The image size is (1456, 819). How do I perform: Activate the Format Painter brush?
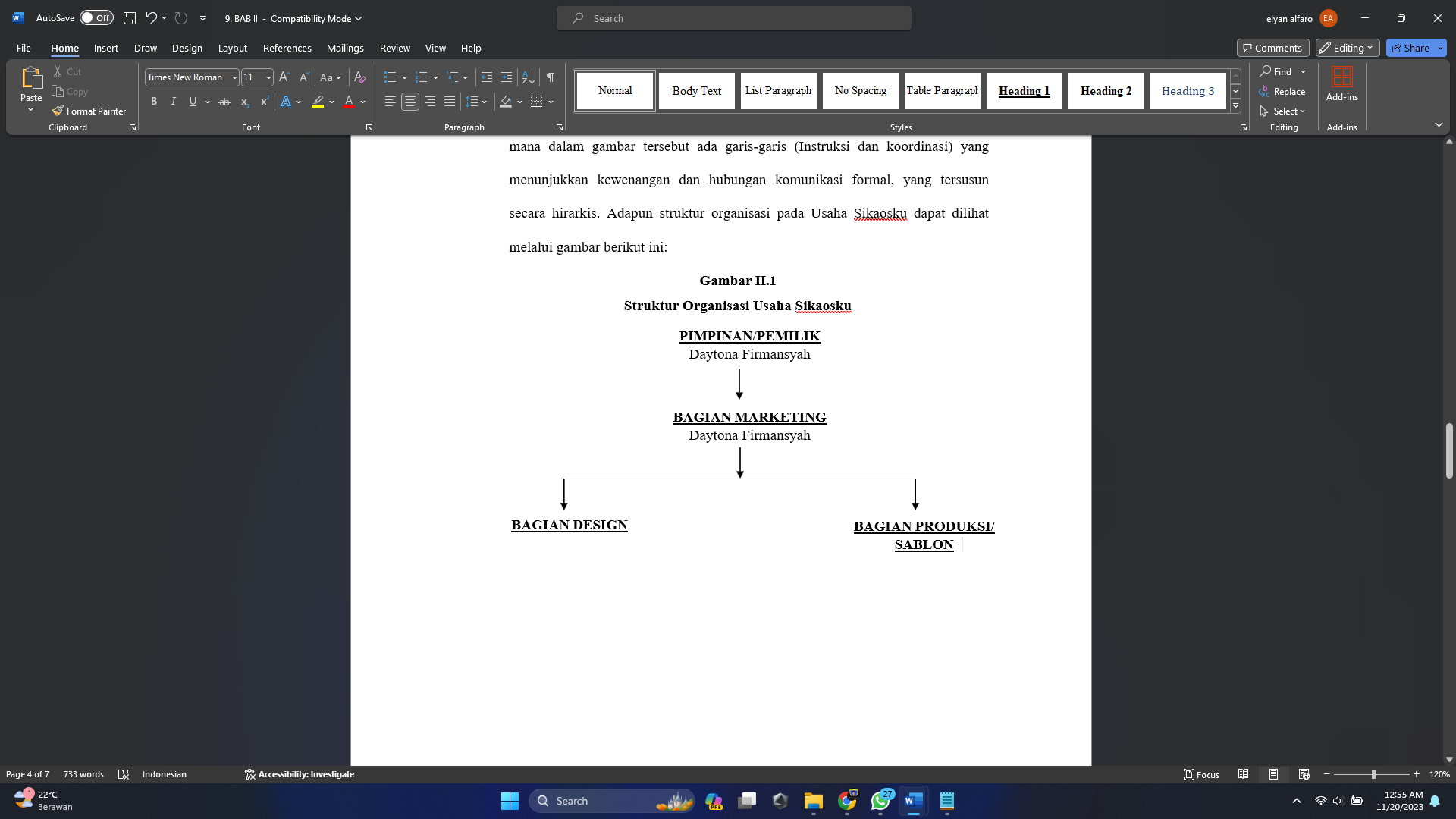[89, 111]
